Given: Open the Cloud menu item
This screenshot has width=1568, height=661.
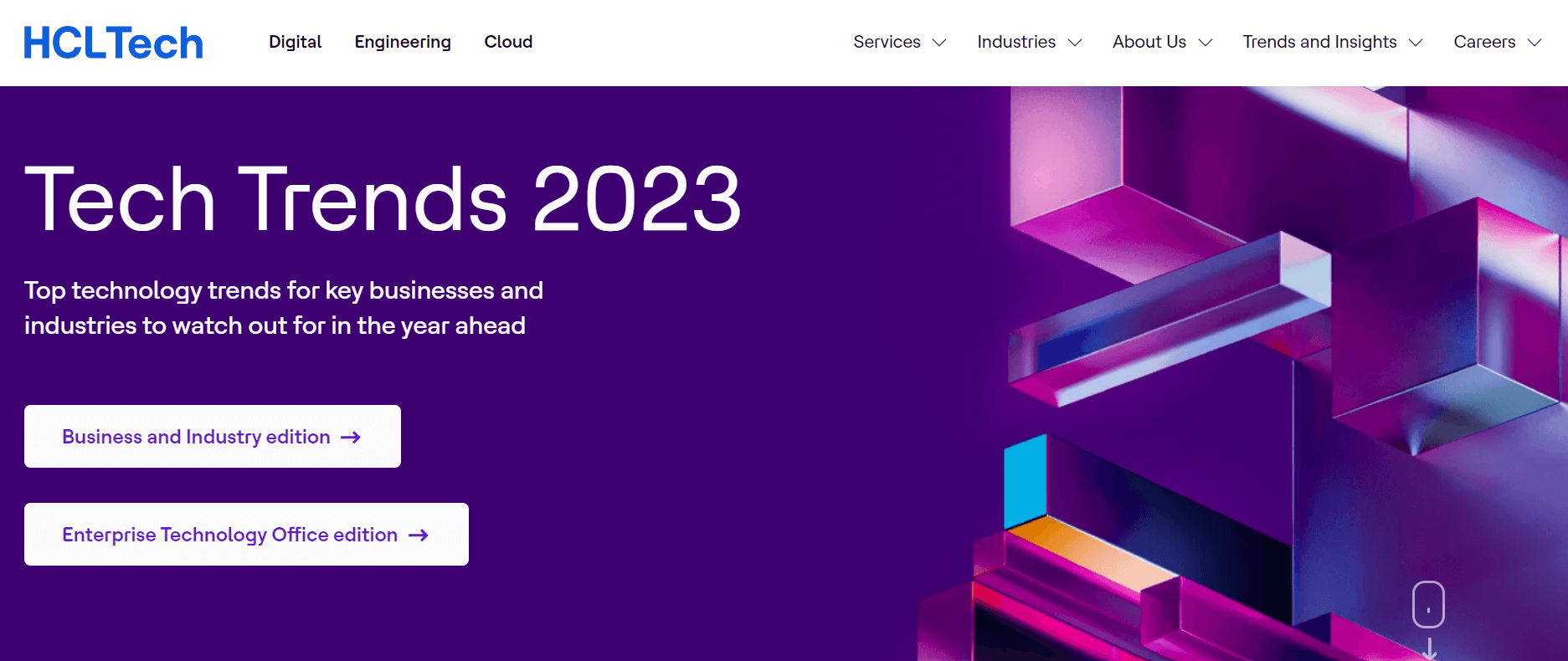Looking at the screenshot, I should tap(508, 42).
